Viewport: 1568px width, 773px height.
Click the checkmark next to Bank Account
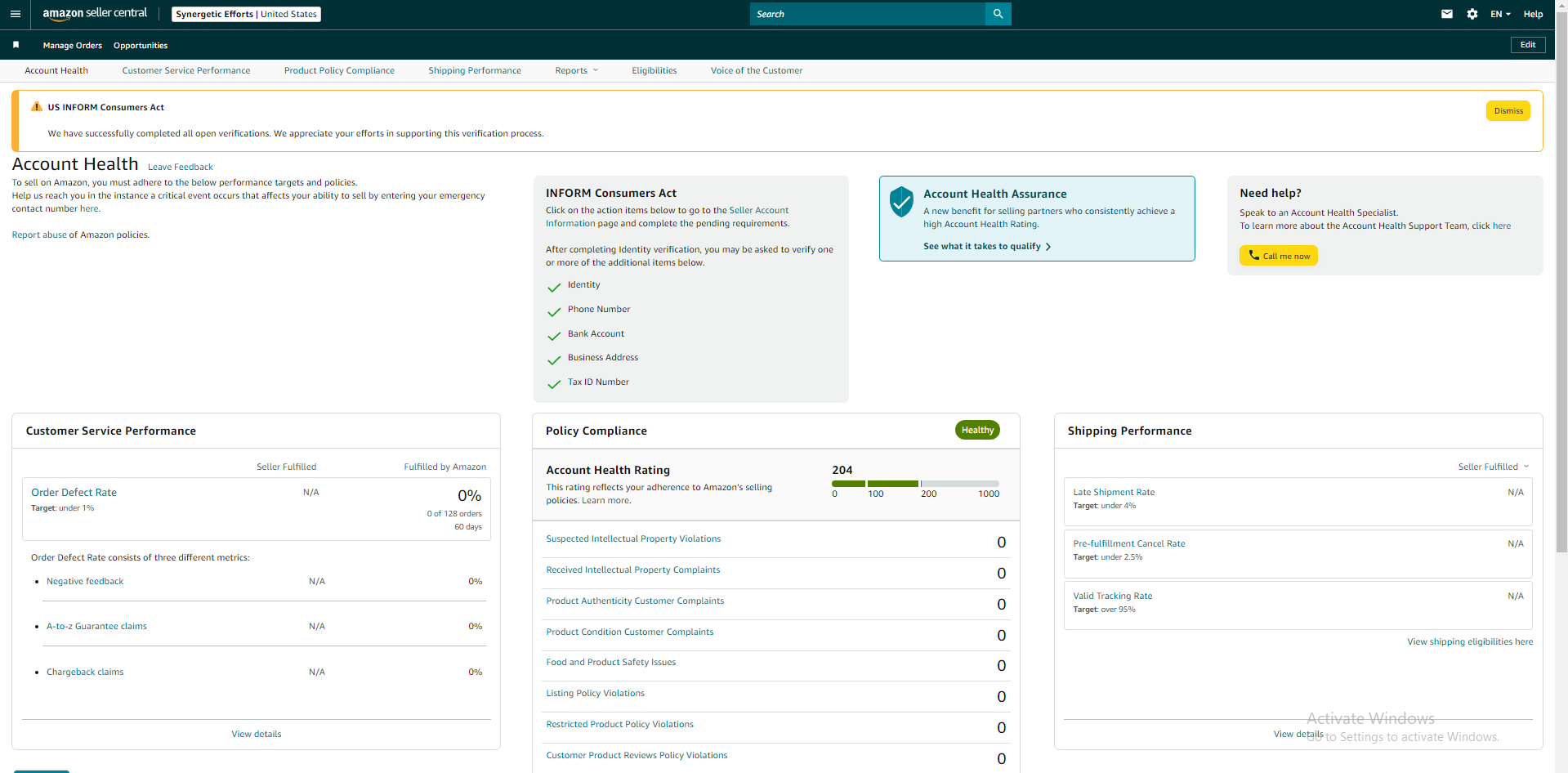554,336
